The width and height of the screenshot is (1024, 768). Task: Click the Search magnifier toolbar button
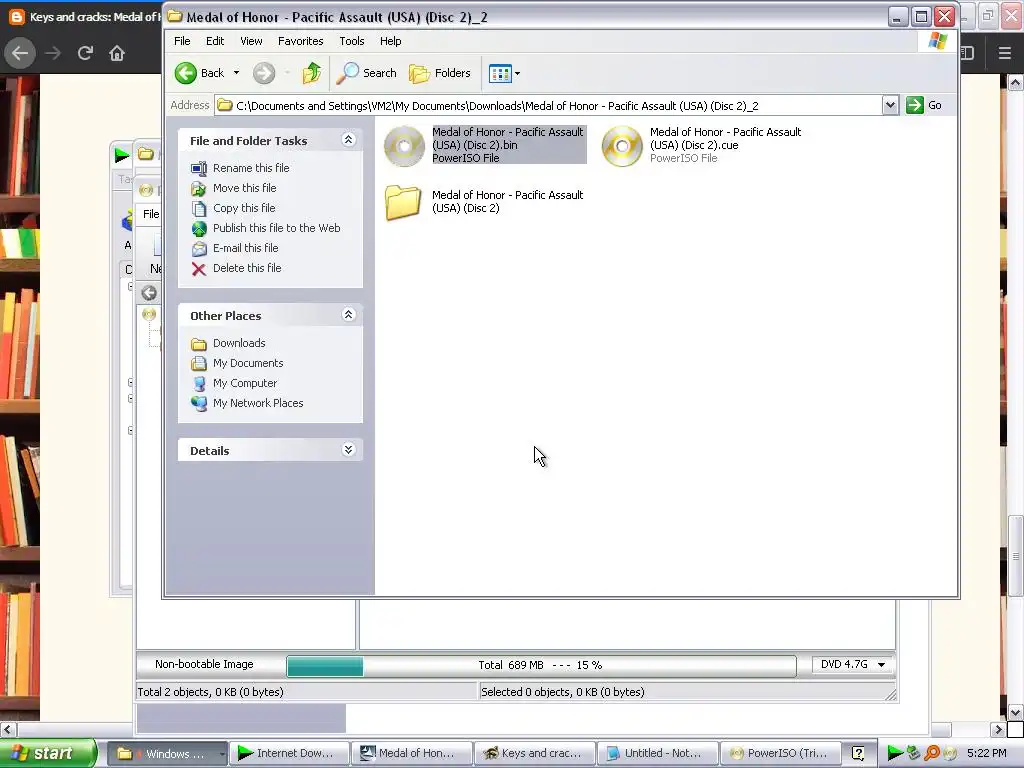[x=366, y=73]
